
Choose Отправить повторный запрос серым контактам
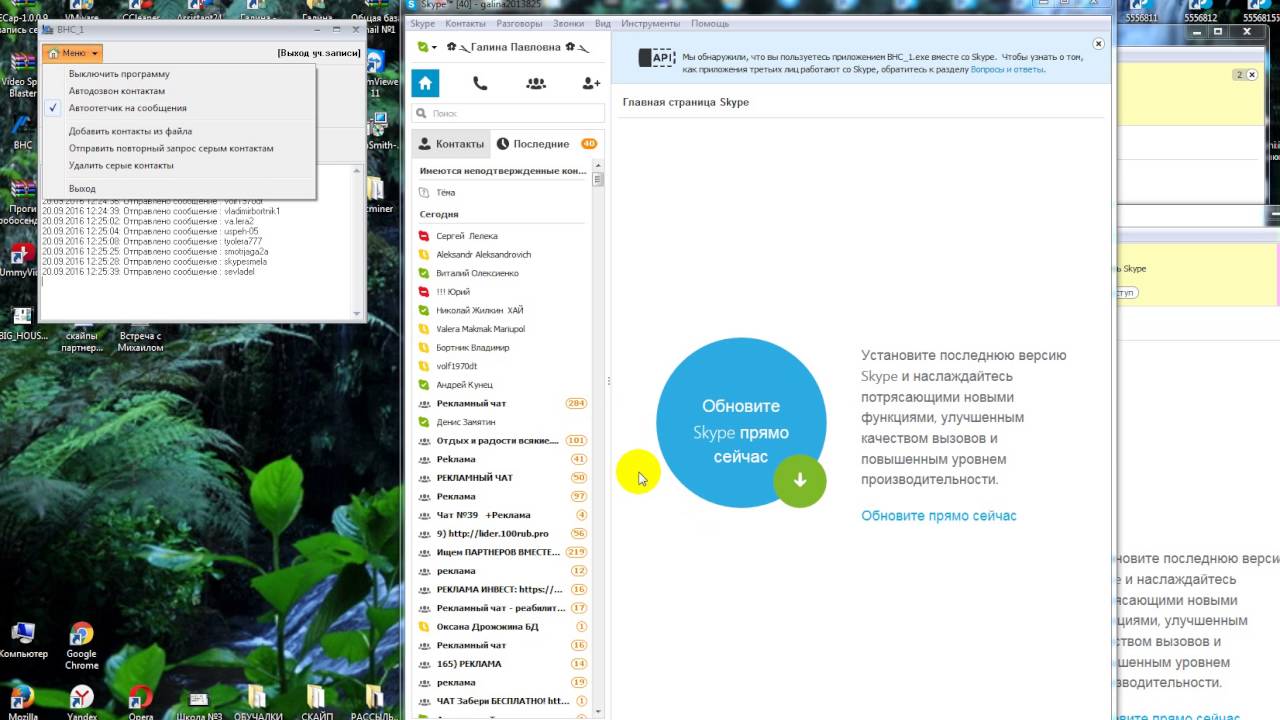pos(171,148)
